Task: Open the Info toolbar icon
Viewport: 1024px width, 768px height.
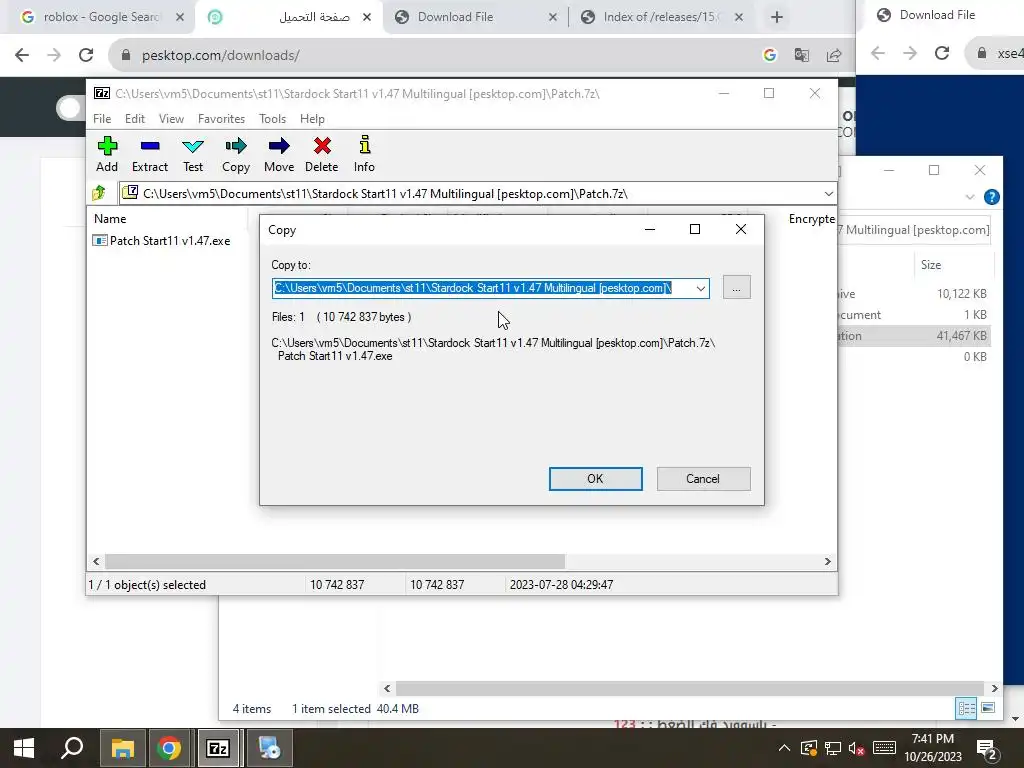Action: [x=364, y=154]
